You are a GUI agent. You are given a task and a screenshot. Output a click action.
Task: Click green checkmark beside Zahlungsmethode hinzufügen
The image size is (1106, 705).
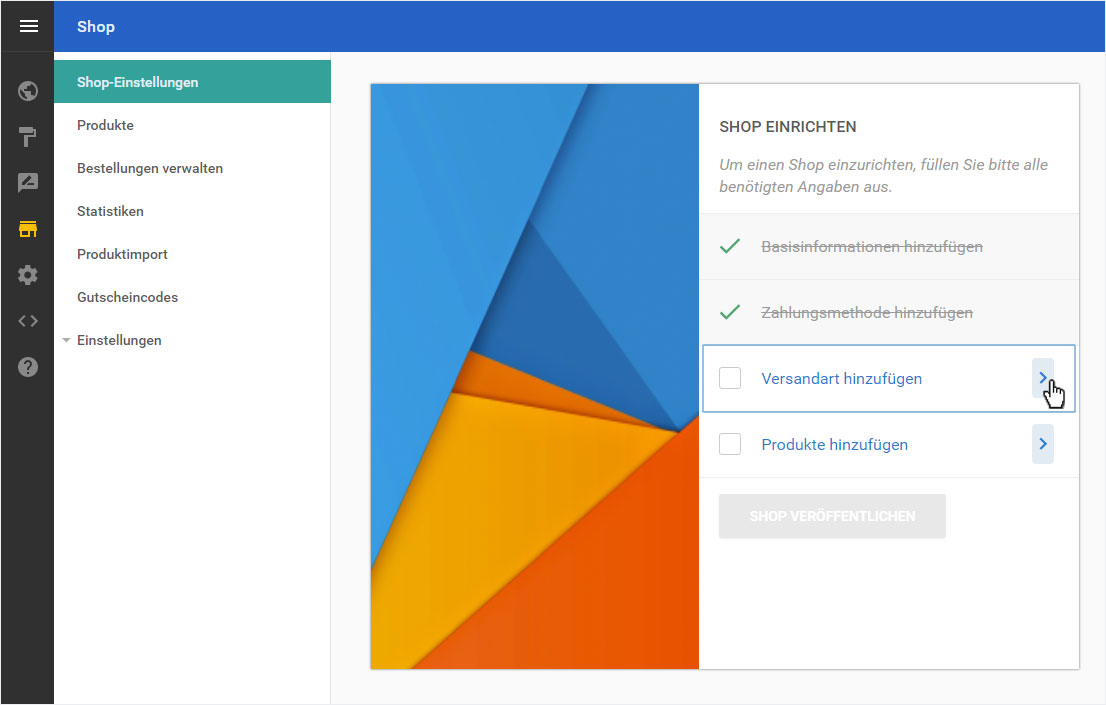click(730, 312)
